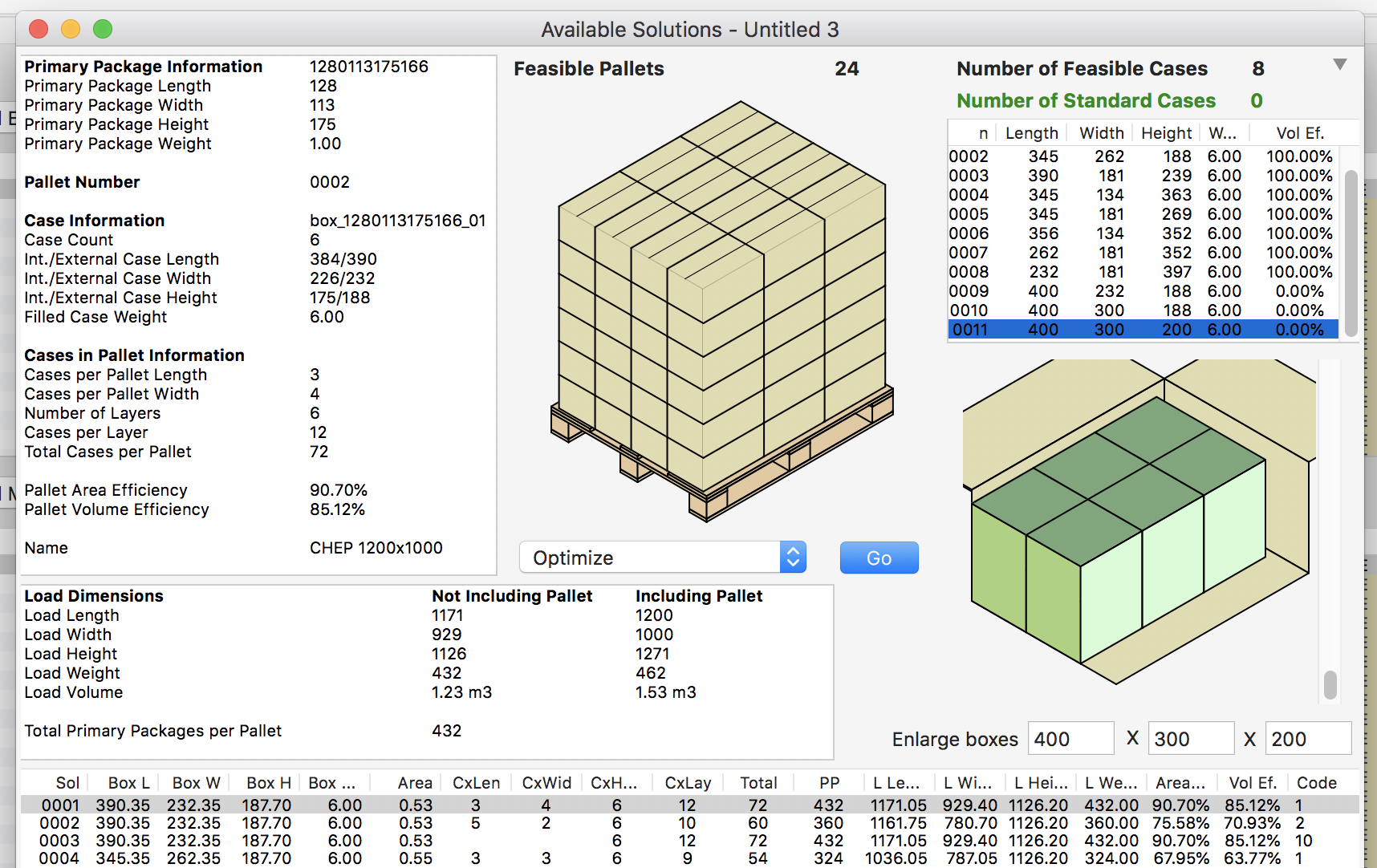Select case row 0006 with length 356

click(1143, 233)
